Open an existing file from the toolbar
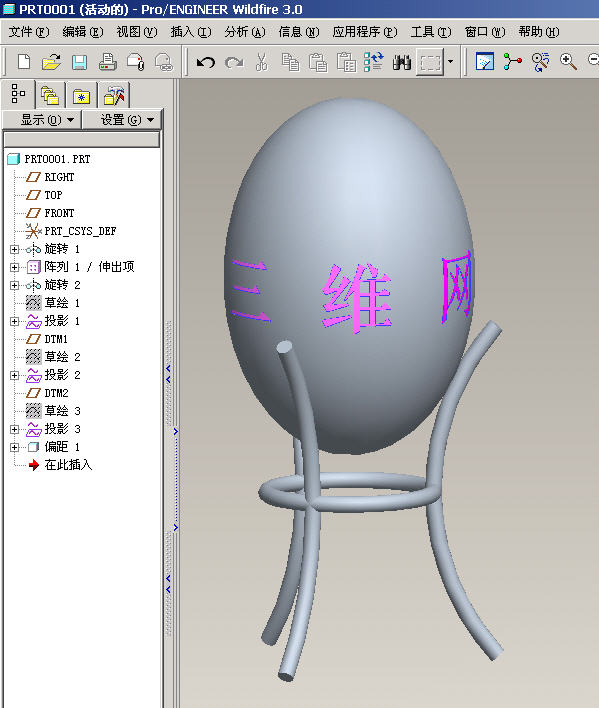The image size is (599, 708). click(51, 61)
